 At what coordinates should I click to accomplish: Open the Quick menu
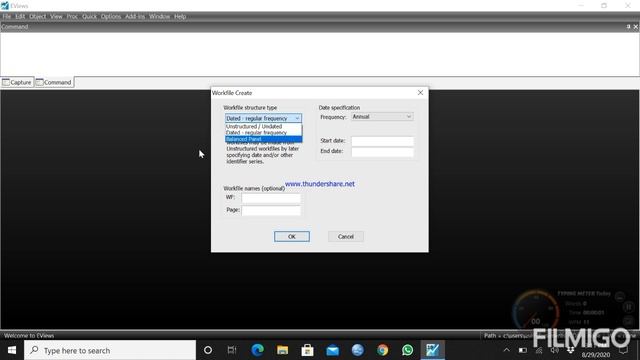[89, 16]
